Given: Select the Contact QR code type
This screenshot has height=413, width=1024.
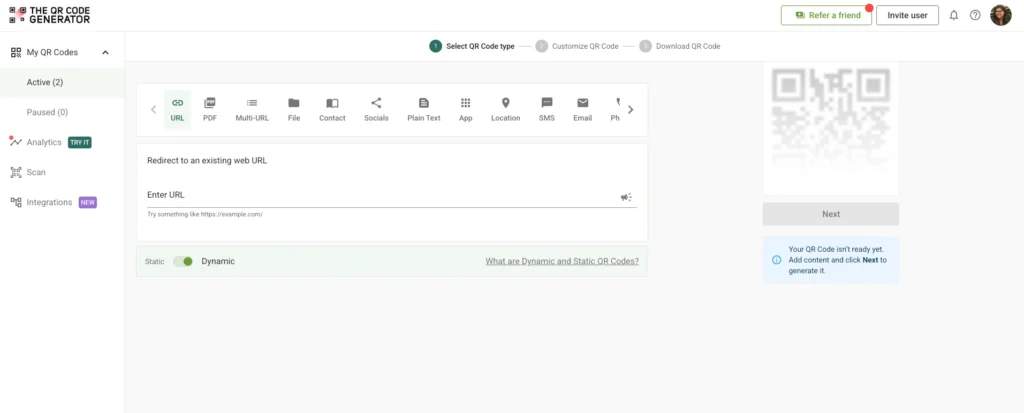Looking at the screenshot, I should [332, 109].
